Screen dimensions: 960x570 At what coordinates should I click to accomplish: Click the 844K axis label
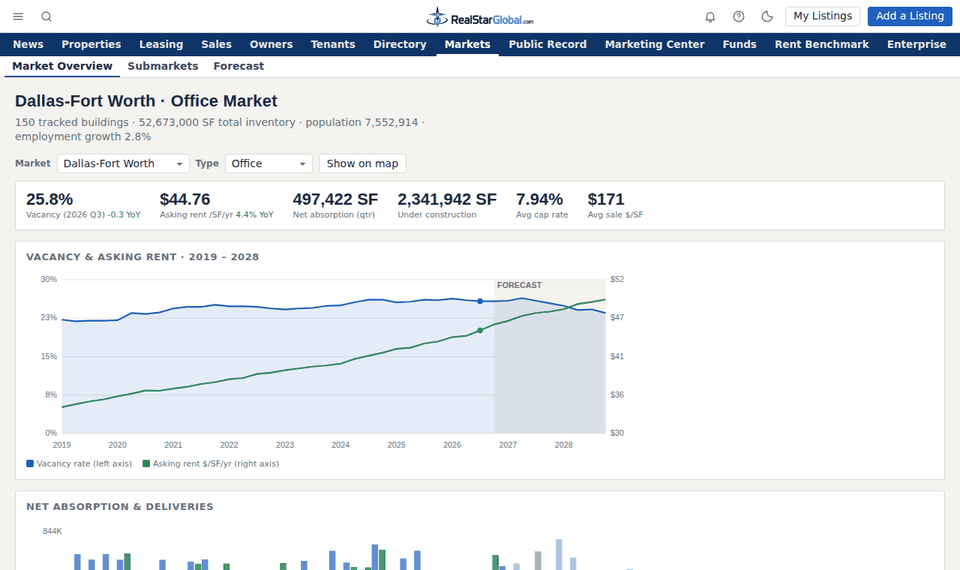(52, 531)
